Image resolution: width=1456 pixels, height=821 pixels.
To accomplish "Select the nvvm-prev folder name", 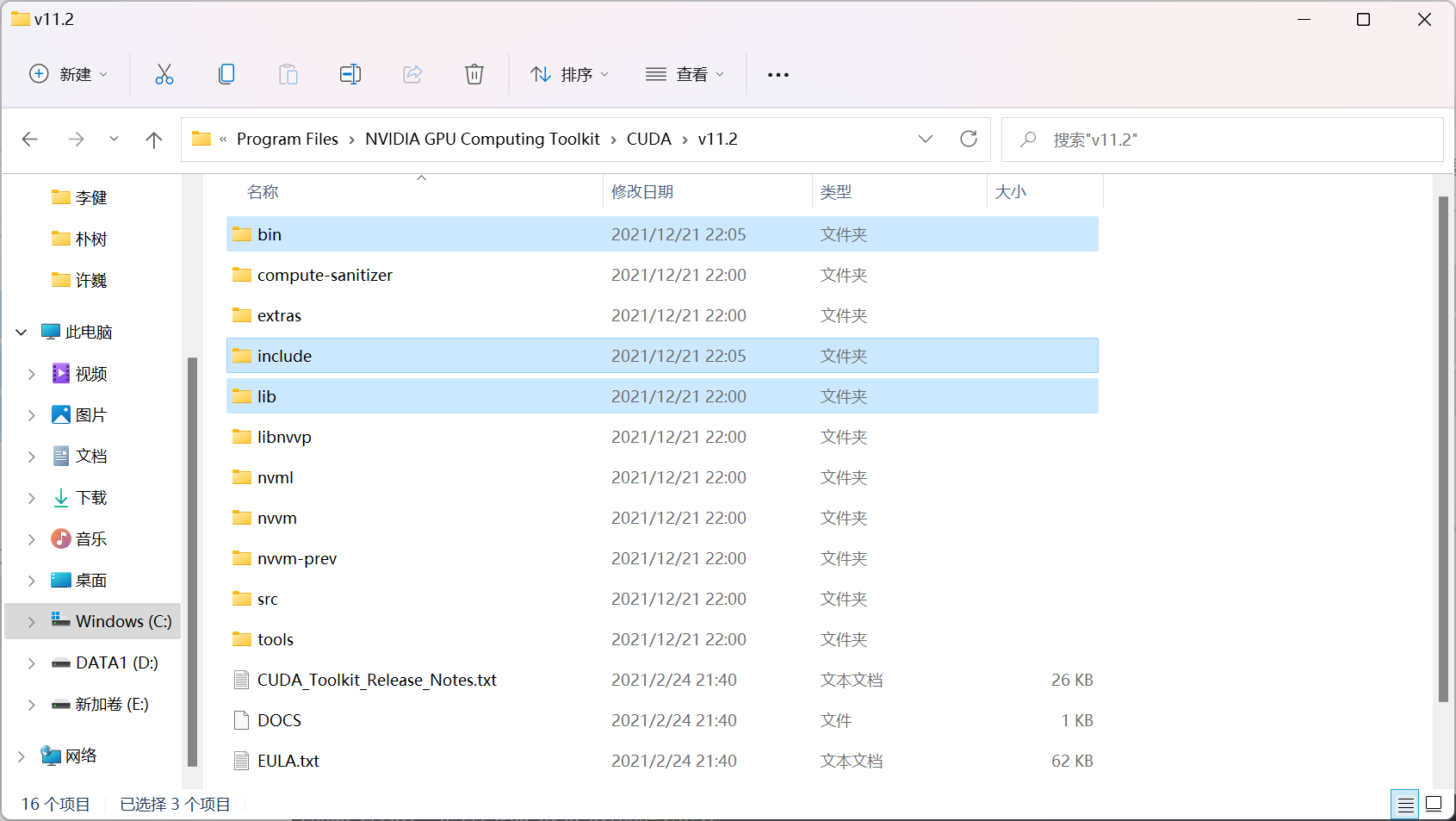I will 297,558.
